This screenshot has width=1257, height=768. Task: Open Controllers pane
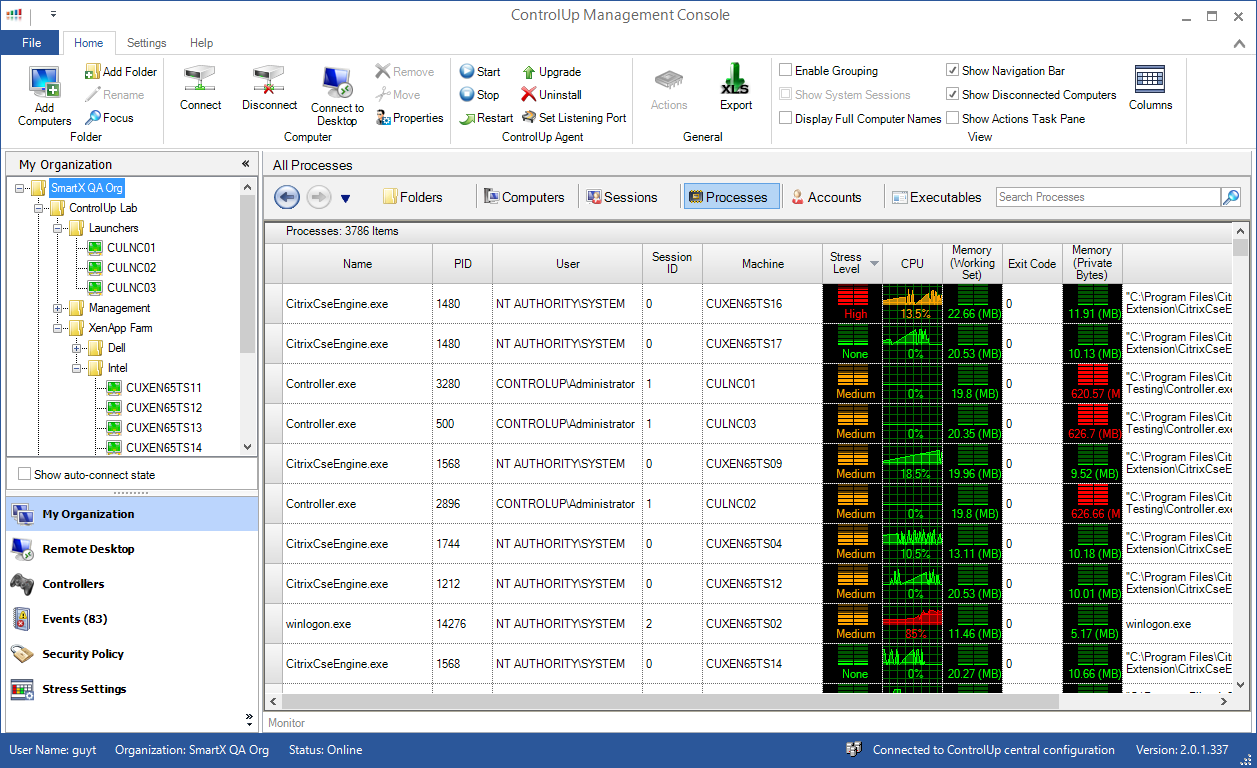pyautogui.click(x=130, y=584)
